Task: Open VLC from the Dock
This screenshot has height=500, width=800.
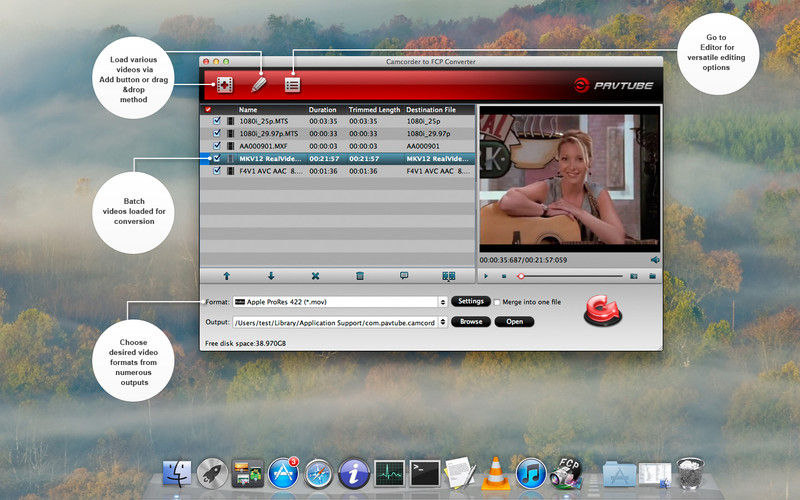Action: point(494,472)
